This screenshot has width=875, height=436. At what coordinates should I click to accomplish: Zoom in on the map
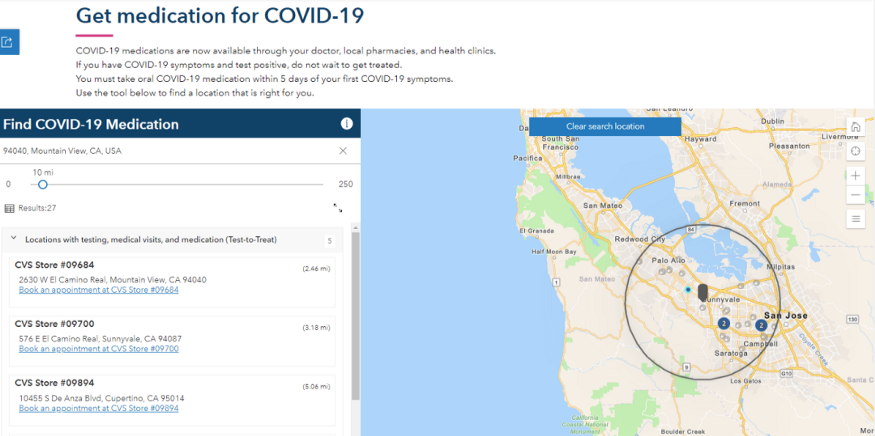tap(855, 176)
